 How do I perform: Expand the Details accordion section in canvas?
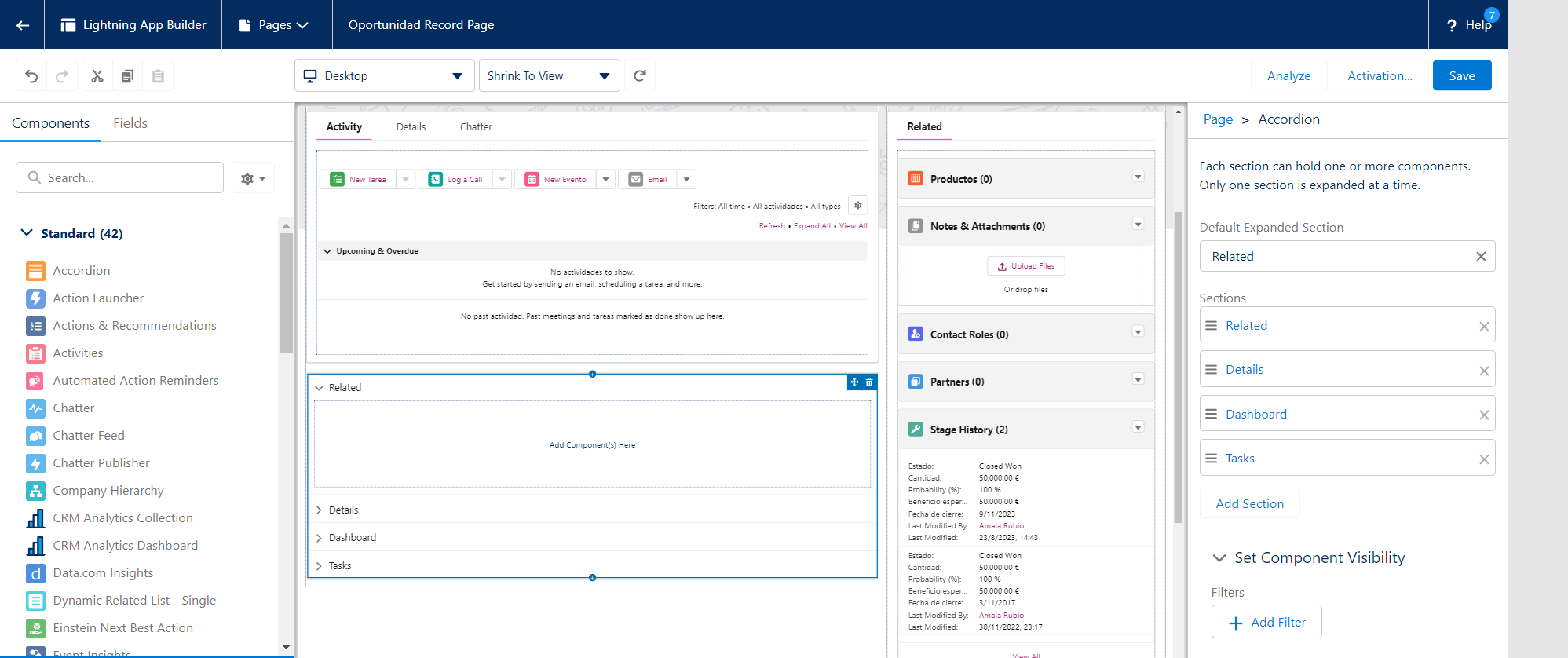click(x=319, y=510)
